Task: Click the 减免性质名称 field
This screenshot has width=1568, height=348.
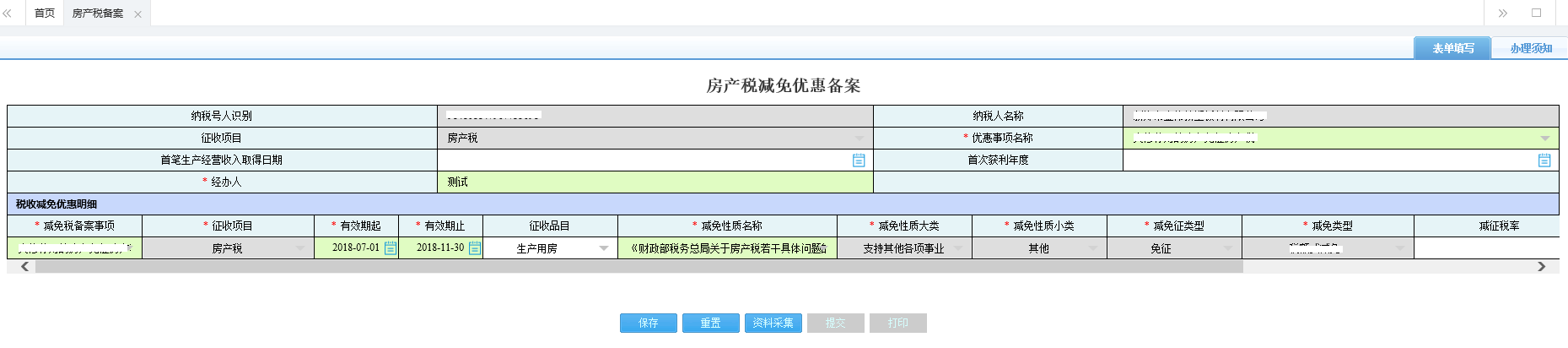Action: 728,248
